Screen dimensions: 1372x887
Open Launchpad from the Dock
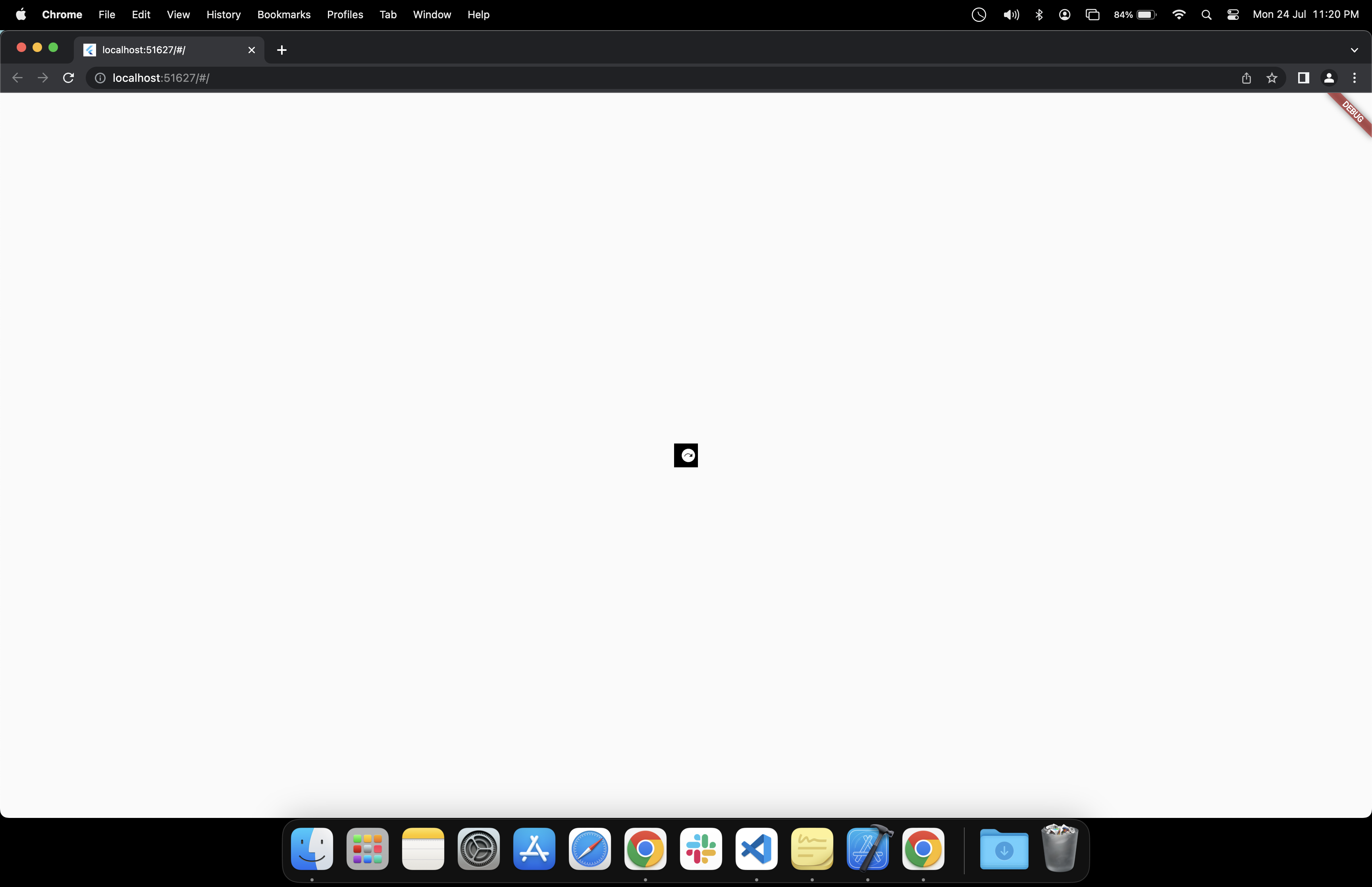point(367,849)
